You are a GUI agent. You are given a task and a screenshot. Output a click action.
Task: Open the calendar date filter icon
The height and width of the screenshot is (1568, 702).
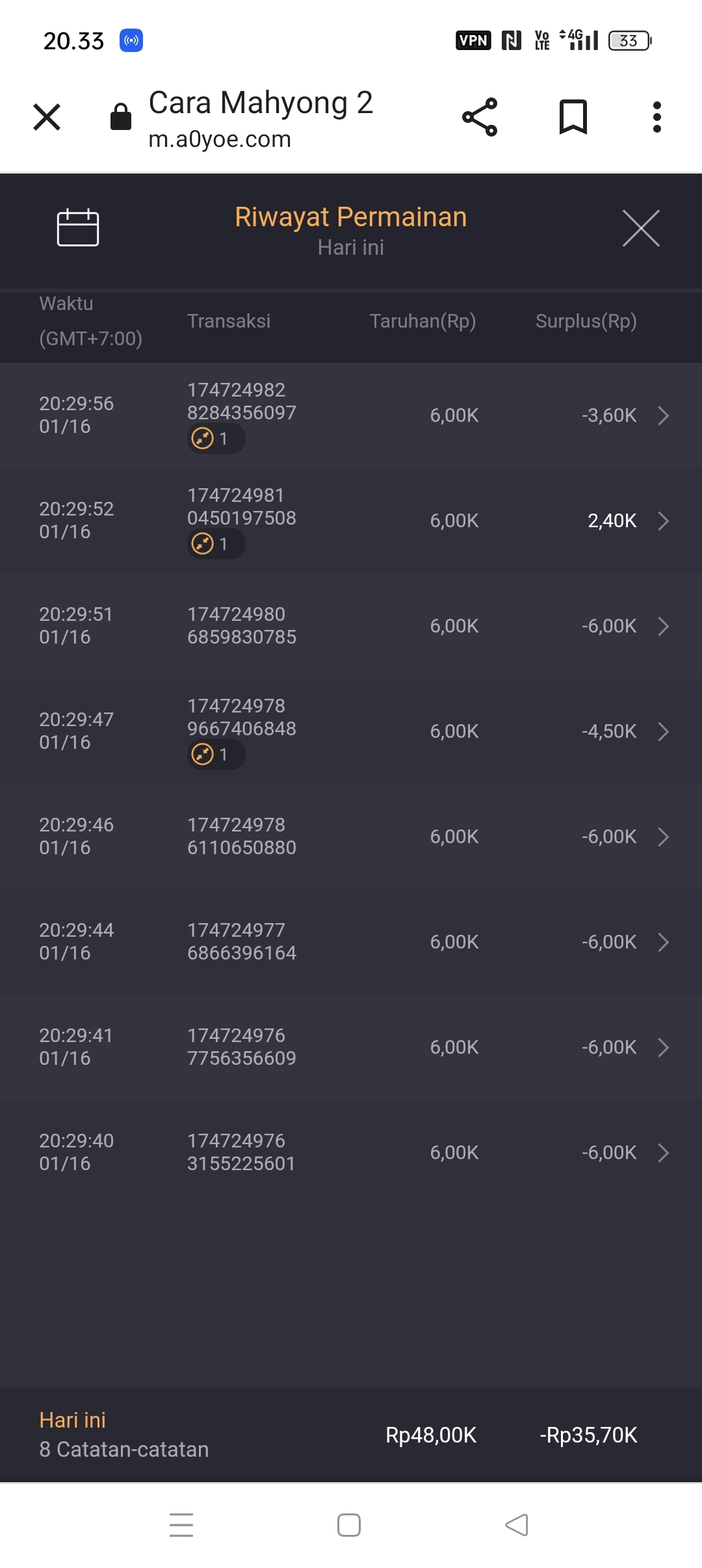pos(78,228)
